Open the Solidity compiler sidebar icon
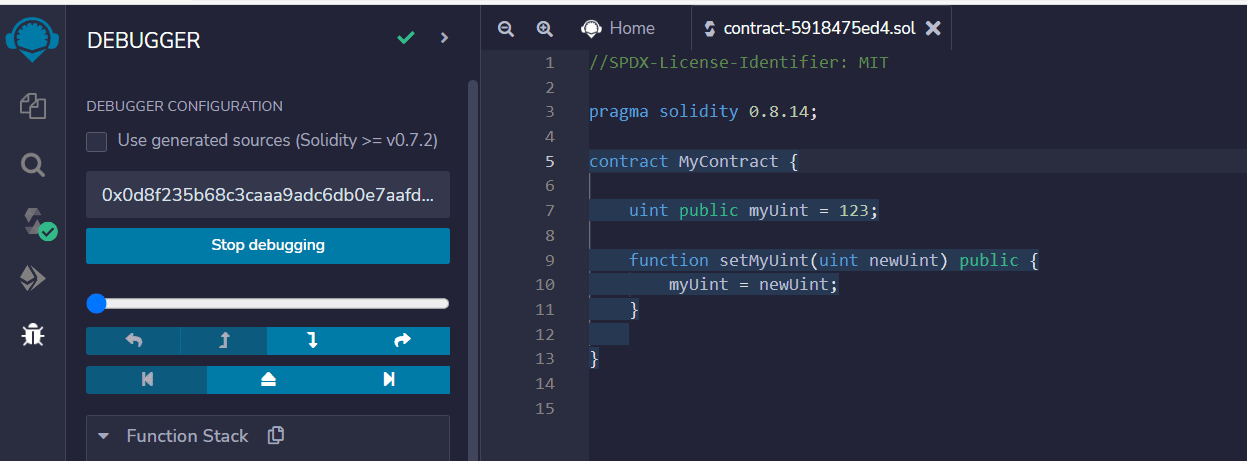Image resolution: width=1247 pixels, height=461 pixels. 37,223
